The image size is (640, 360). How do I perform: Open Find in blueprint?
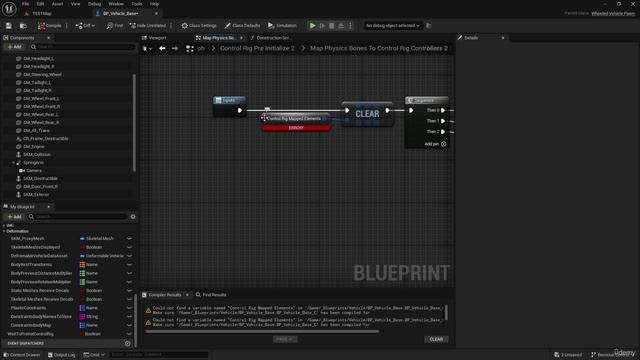pyautogui.click(x=115, y=26)
